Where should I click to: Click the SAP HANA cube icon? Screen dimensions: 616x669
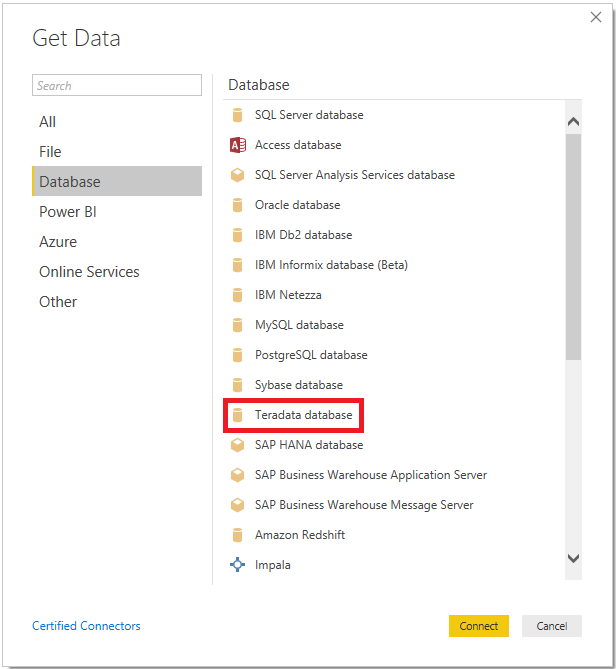237,445
